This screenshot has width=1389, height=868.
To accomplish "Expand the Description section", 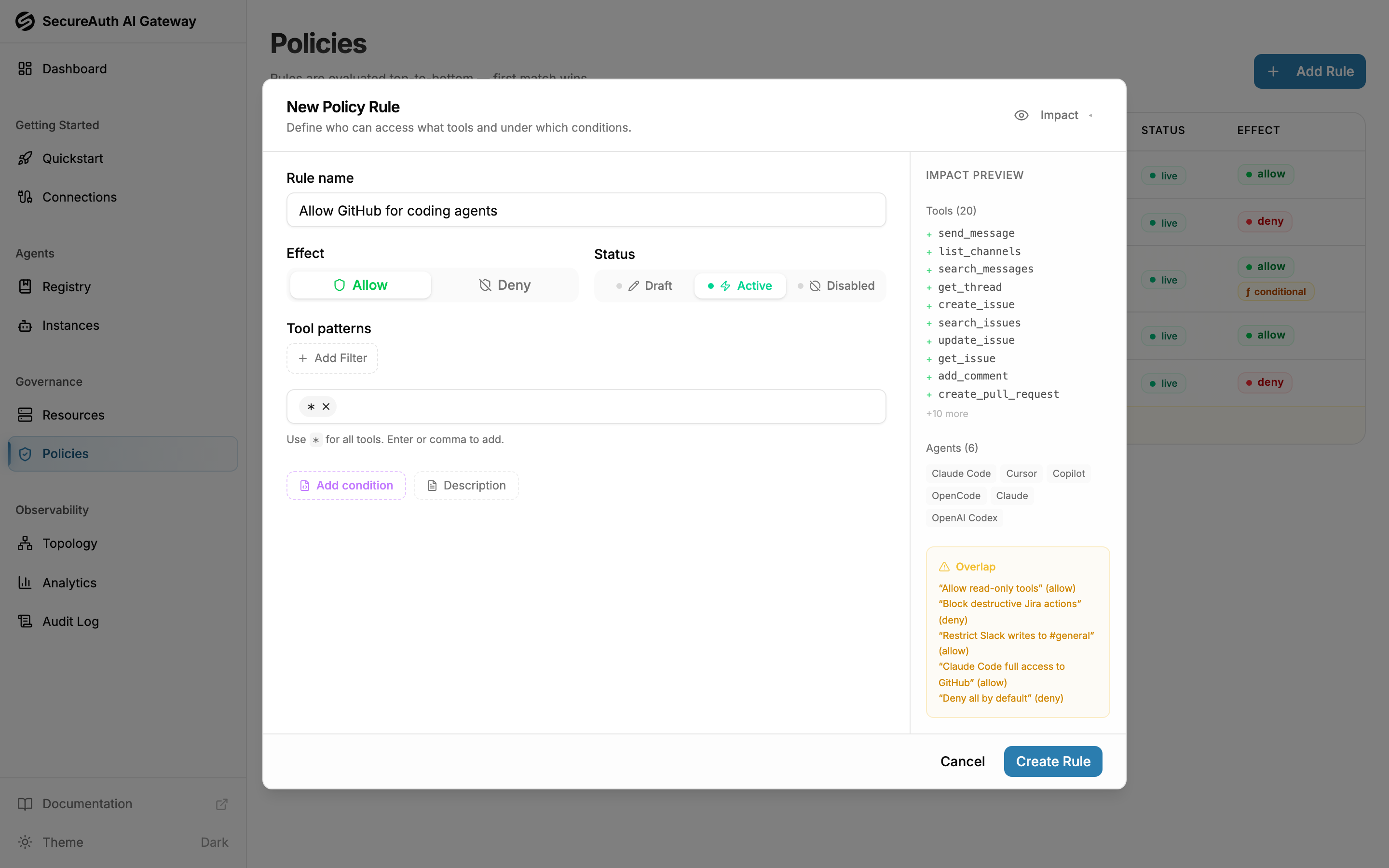I will tap(466, 486).
